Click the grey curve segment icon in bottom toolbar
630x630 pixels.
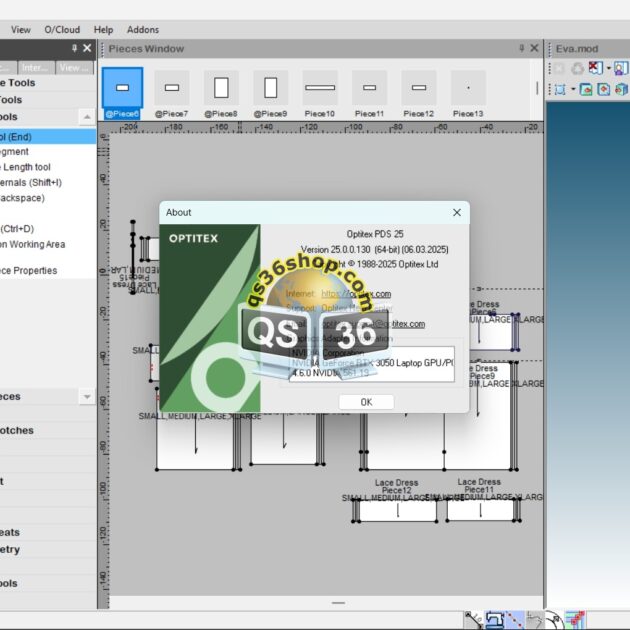[x=535, y=619]
